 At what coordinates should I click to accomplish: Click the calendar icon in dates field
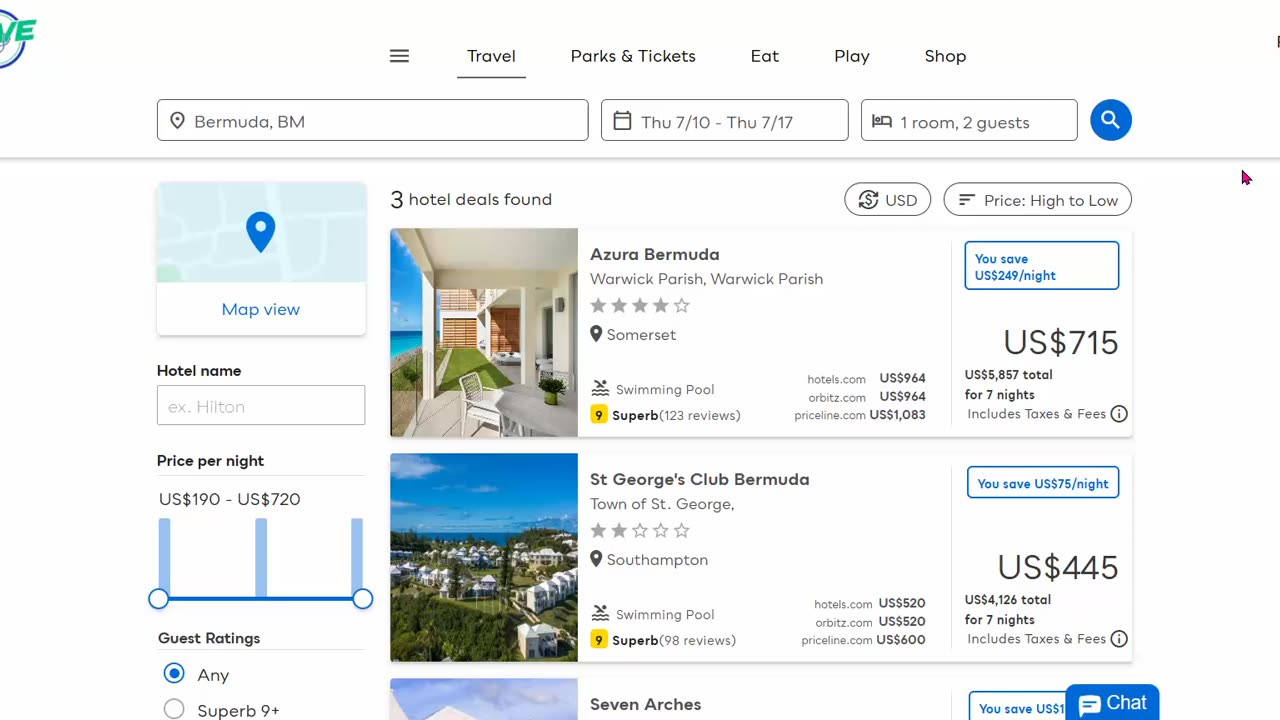pos(622,121)
